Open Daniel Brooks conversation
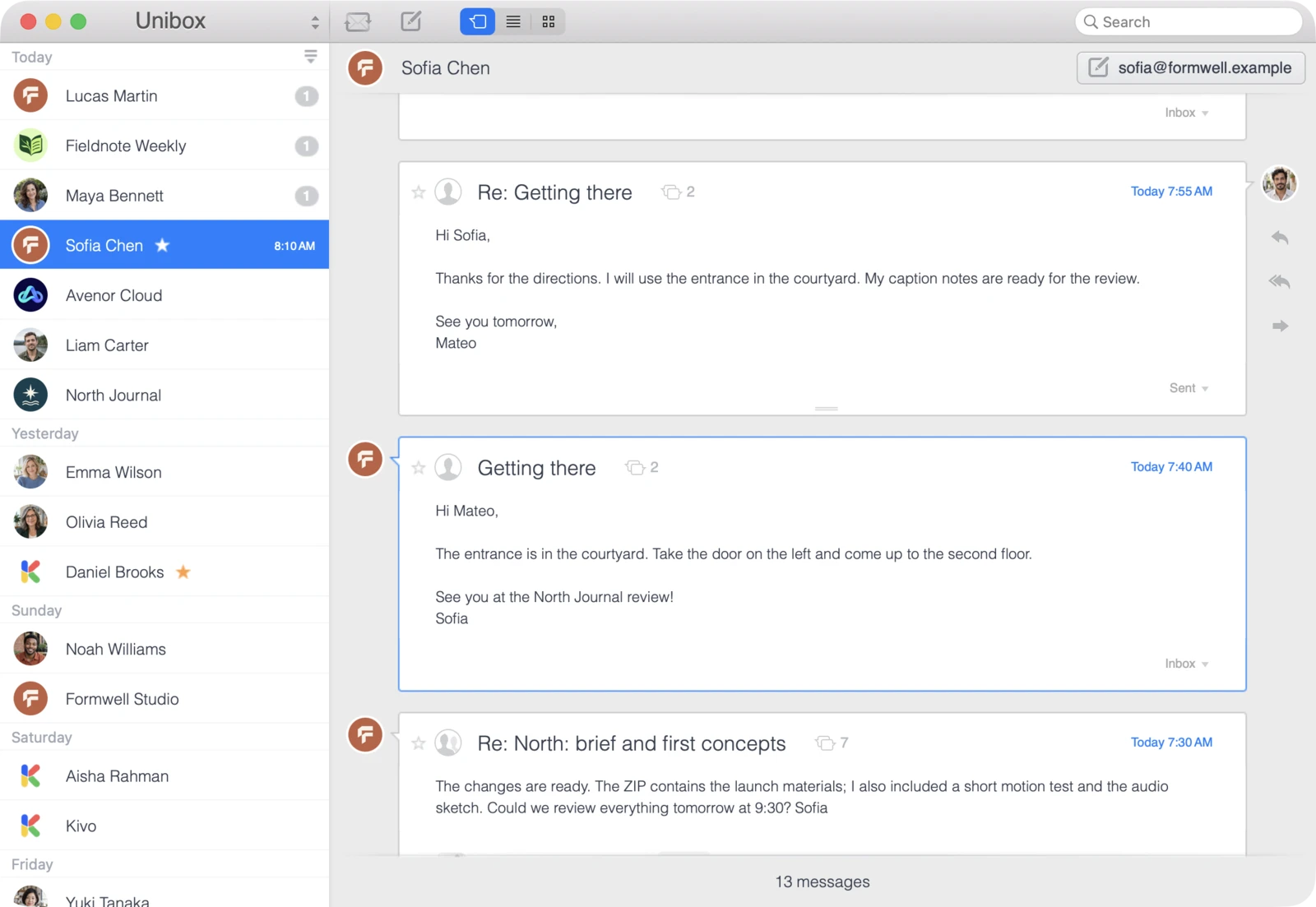1316x907 pixels. click(164, 572)
